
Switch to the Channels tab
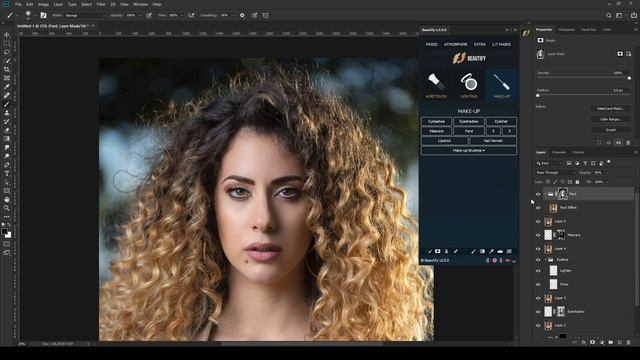[x=559, y=152]
